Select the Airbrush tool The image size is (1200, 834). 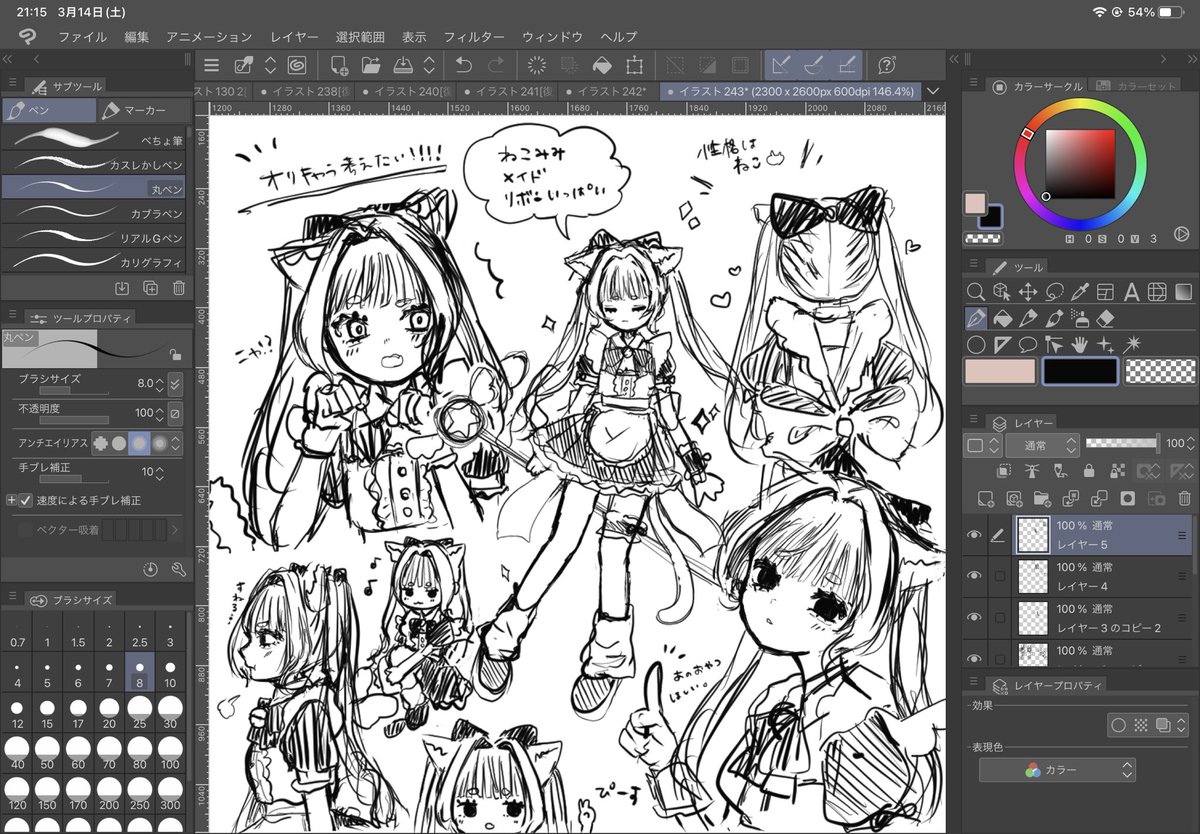(1080, 318)
